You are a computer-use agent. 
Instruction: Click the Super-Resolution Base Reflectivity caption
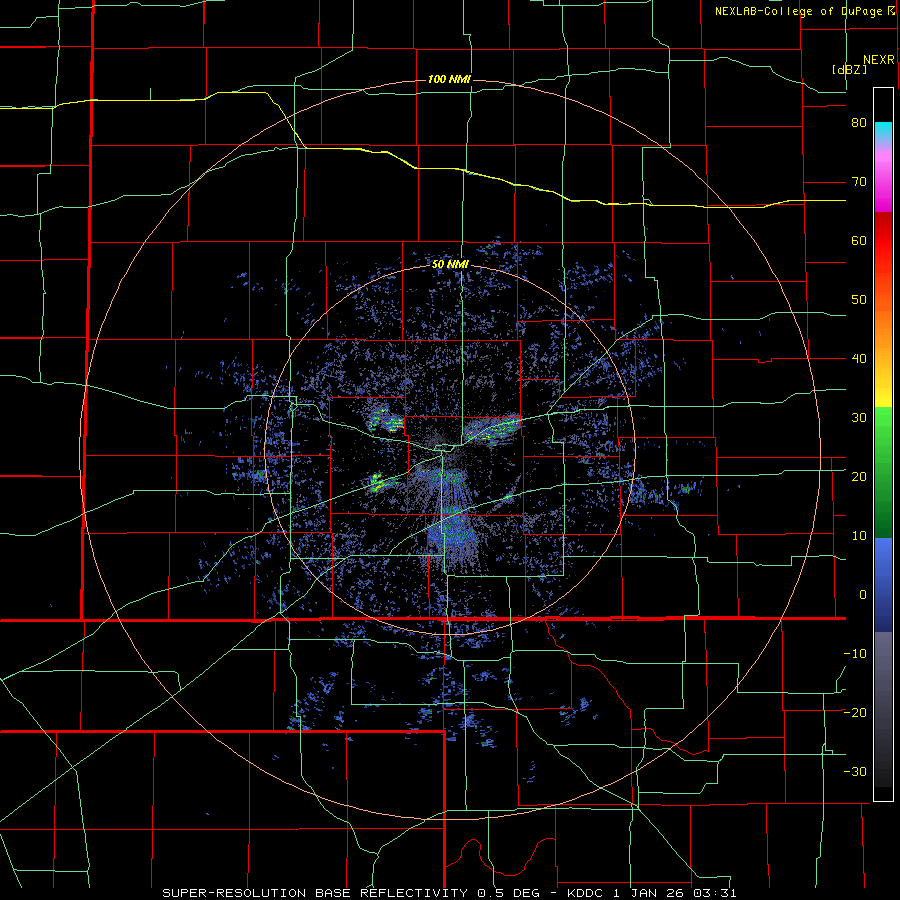pyautogui.click(x=449, y=893)
